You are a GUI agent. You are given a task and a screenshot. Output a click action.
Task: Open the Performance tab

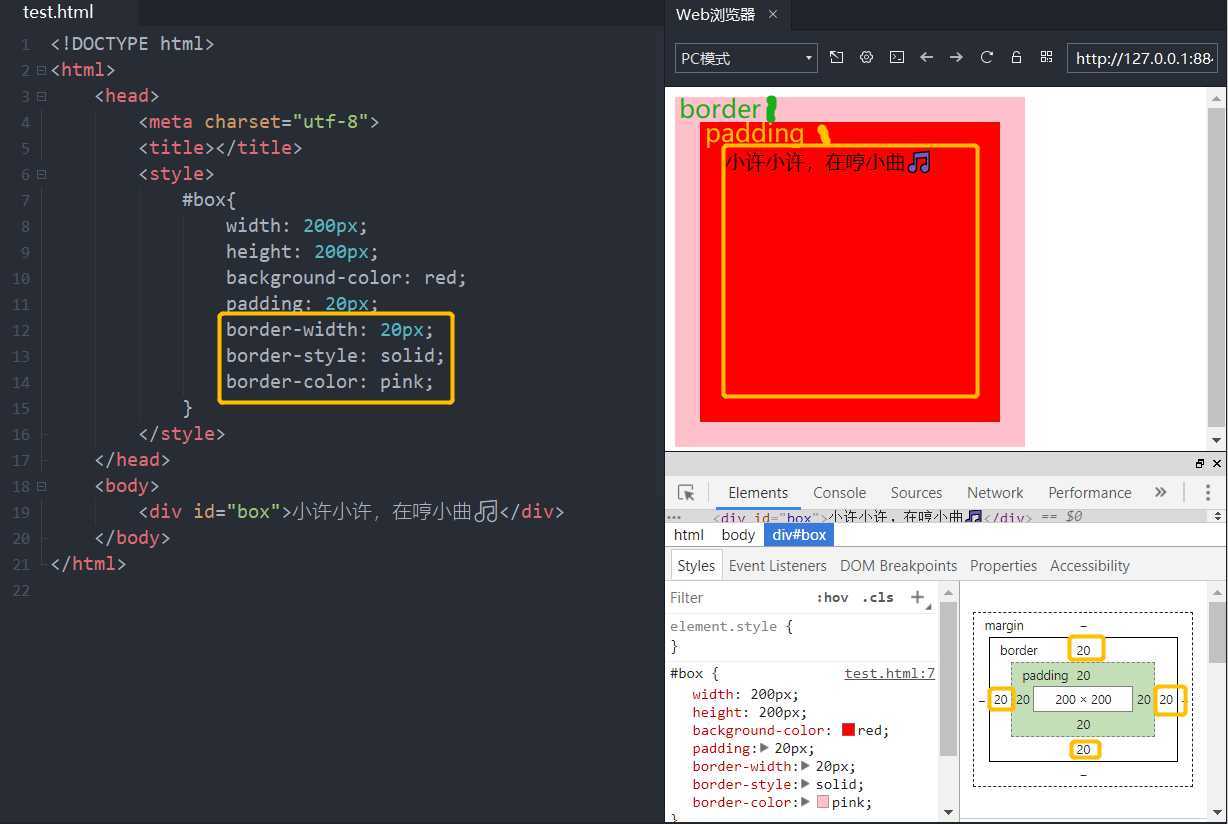click(x=1089, y=492)
